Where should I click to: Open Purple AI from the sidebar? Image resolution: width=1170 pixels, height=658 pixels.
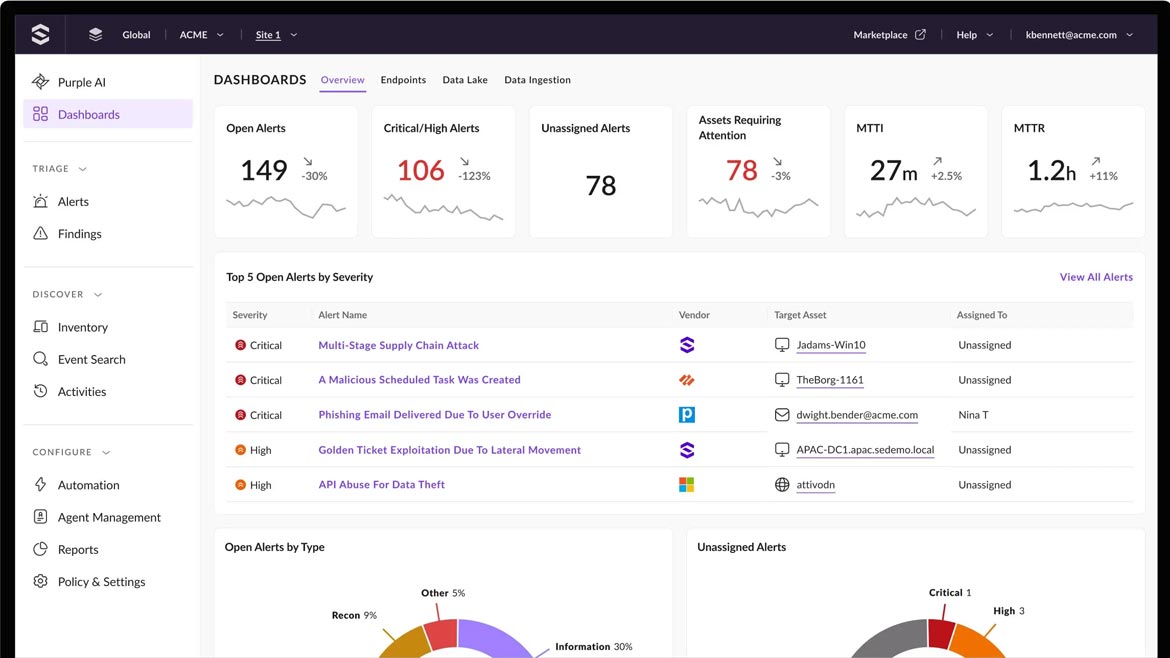(81, 82)
